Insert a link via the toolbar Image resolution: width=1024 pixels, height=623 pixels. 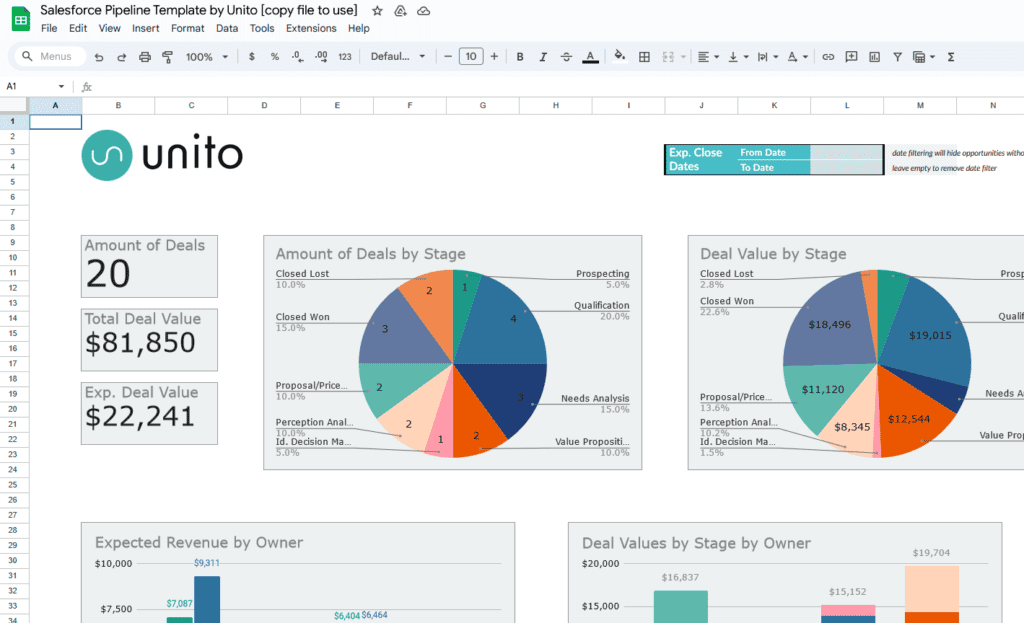click(826, 56)
